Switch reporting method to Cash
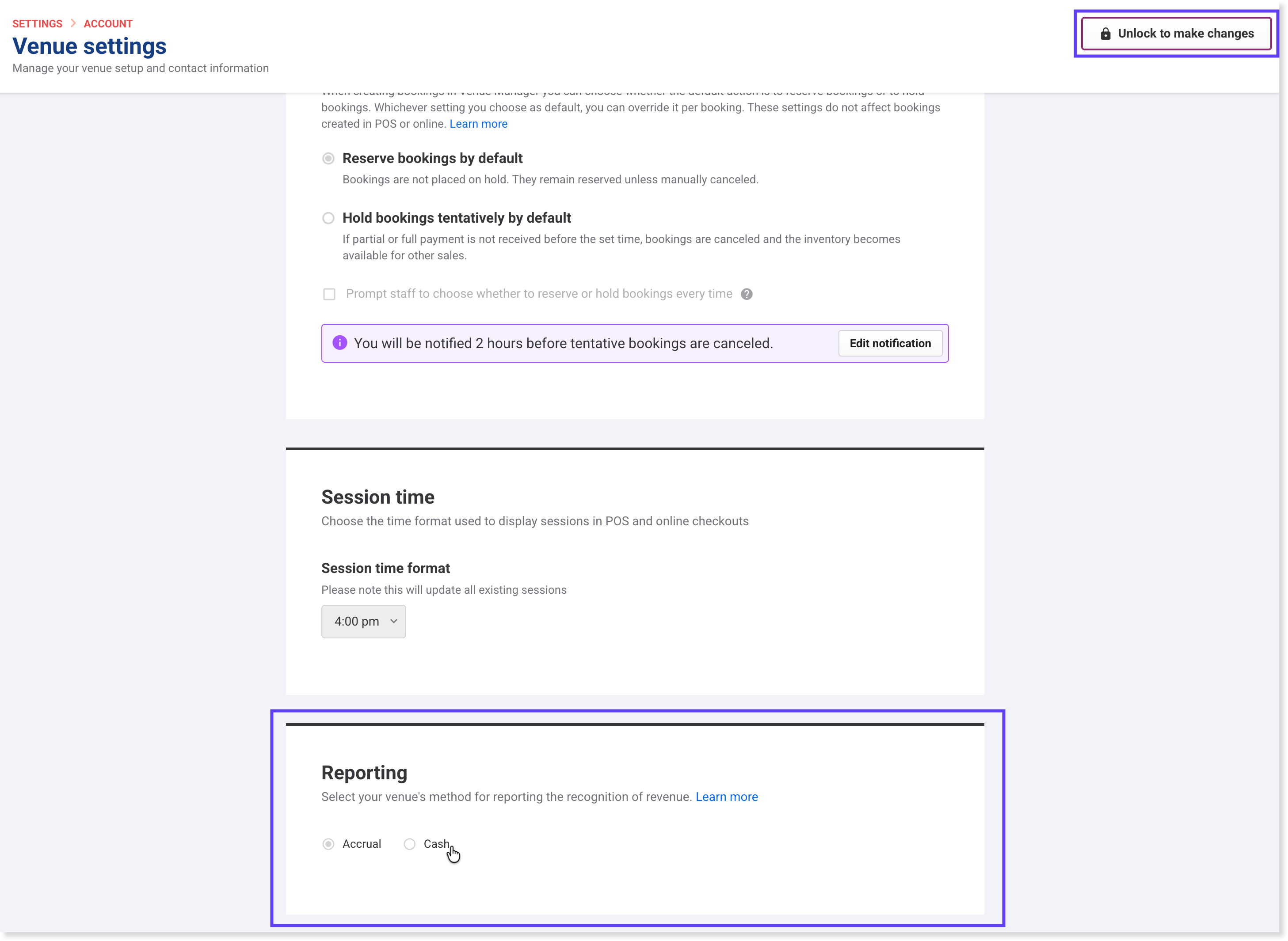 (x=410, y=844)
